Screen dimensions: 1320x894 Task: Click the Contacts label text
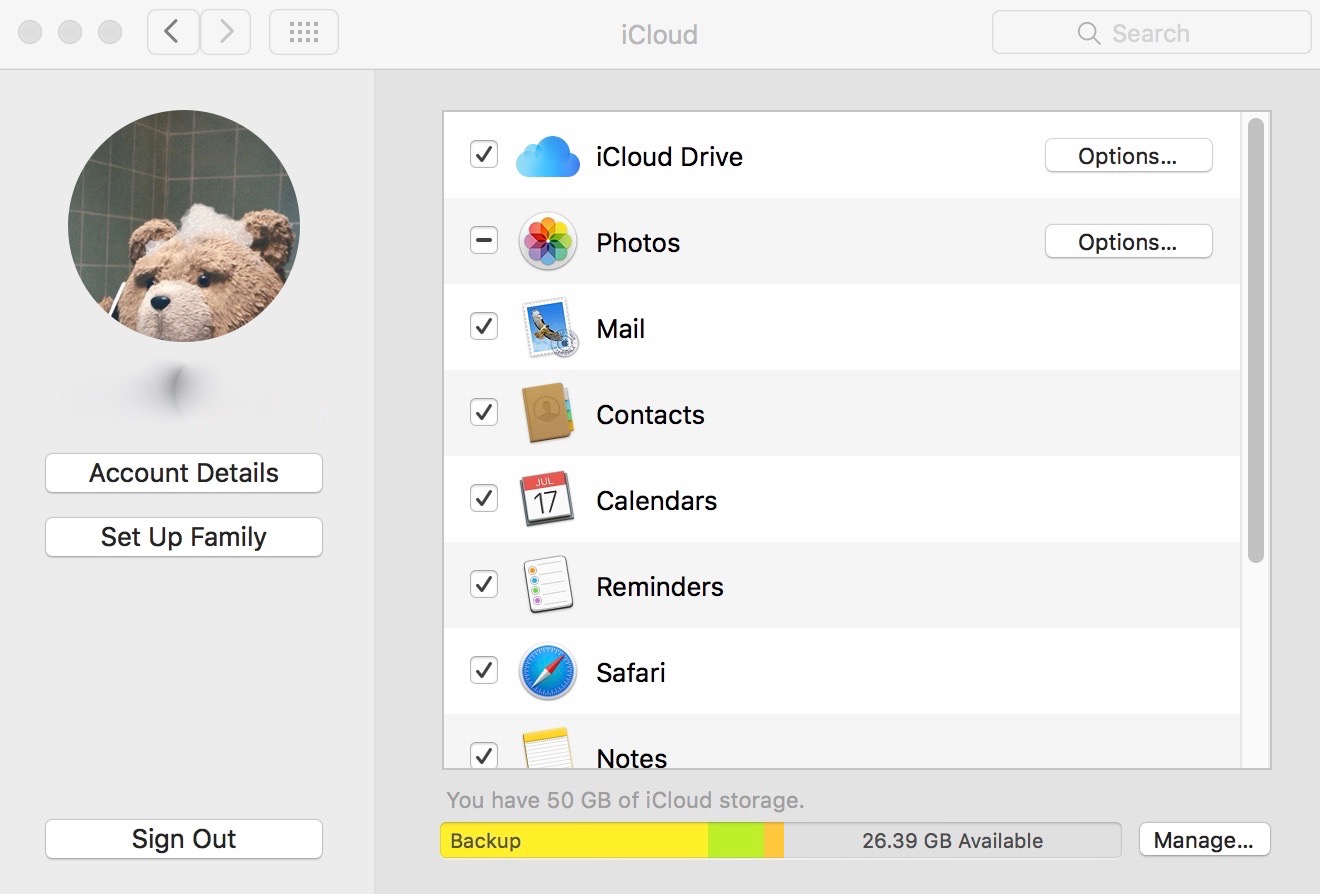click(x=650, y=415)
